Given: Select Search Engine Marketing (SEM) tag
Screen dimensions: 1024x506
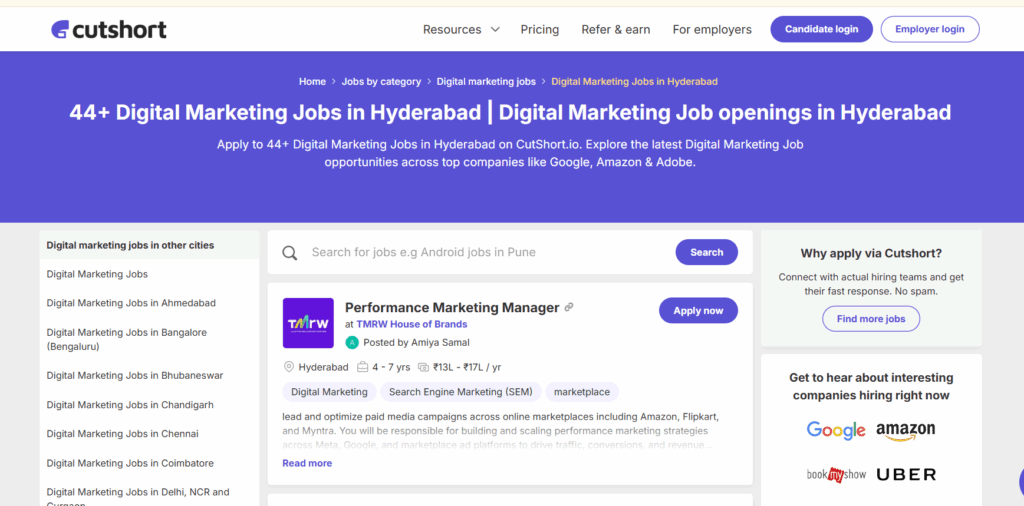Looking at the screenshot, I should pyautogui.click(x=460, y=392).
